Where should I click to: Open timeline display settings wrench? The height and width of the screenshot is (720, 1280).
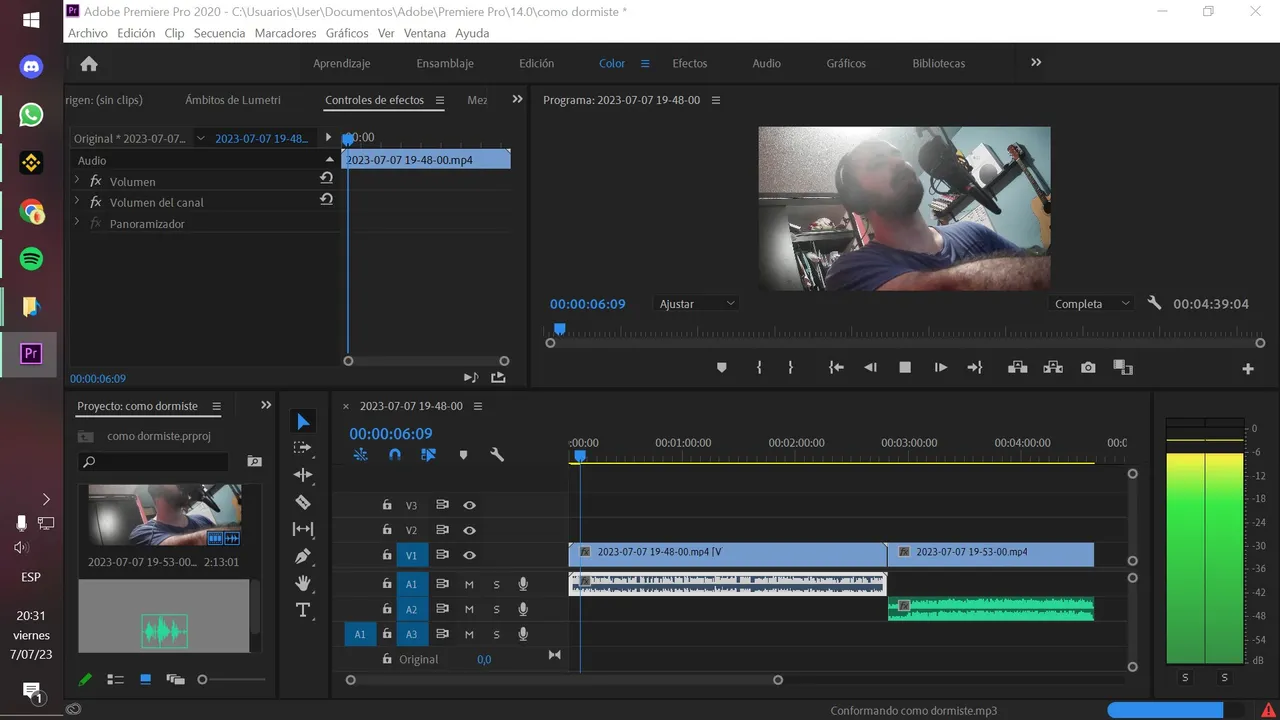tap(497, 455)
